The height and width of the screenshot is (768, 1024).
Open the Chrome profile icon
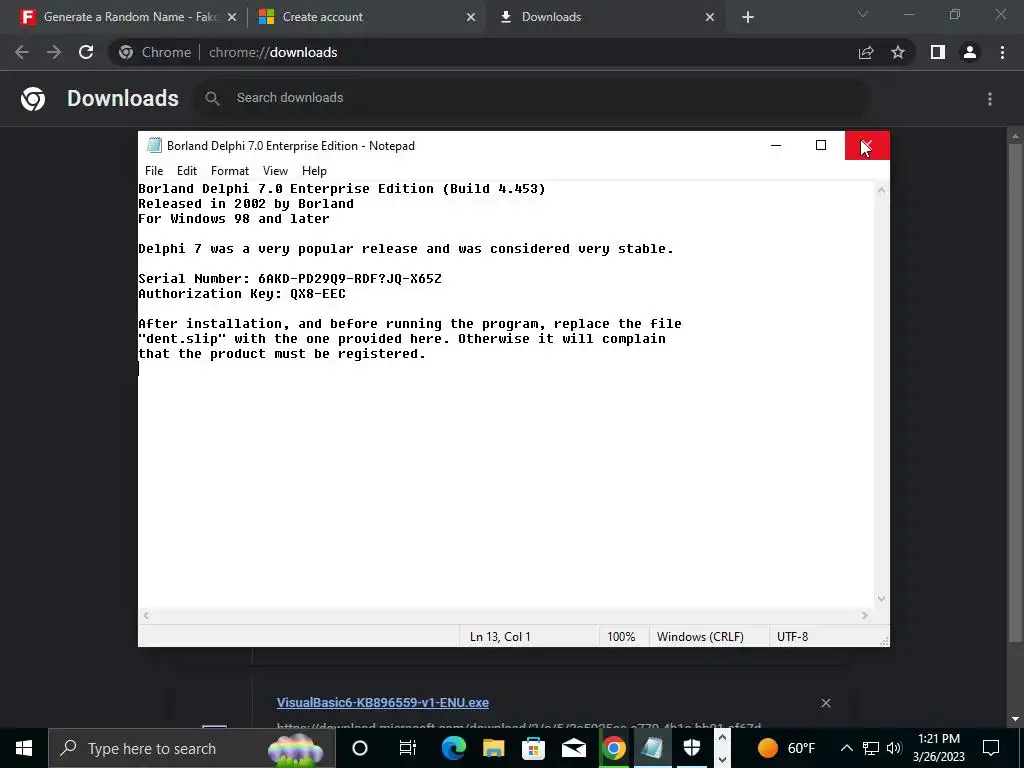pos(970,52)
